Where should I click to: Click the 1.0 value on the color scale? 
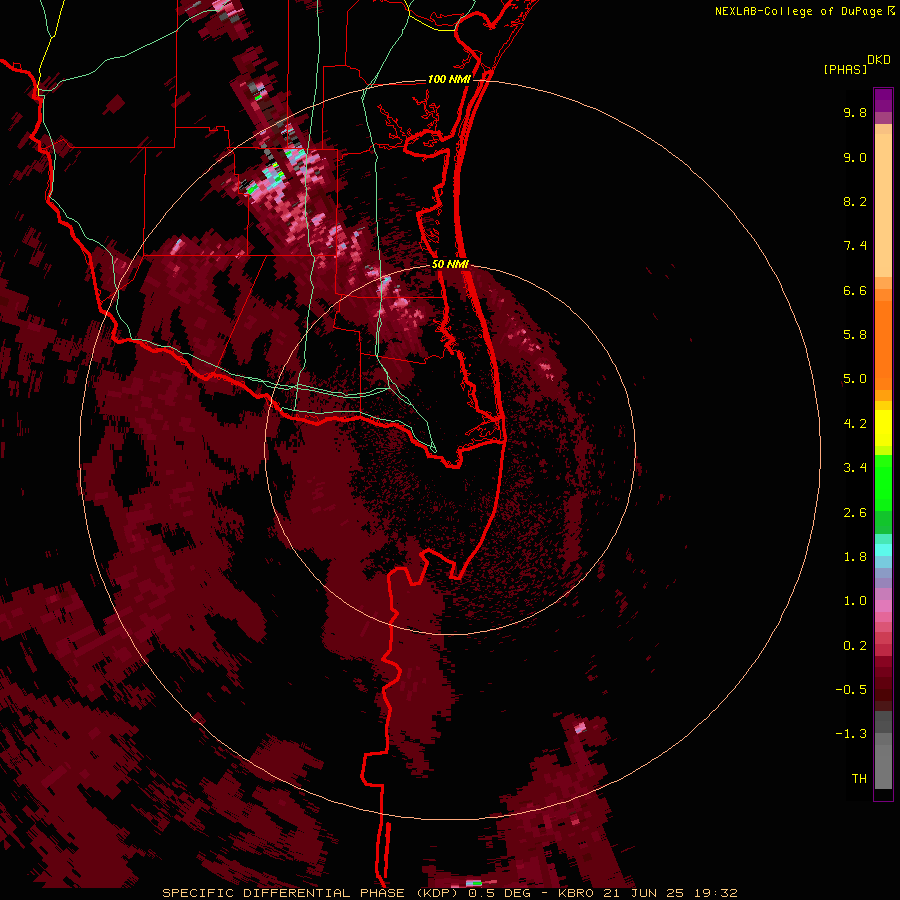[x=855, y=601]
